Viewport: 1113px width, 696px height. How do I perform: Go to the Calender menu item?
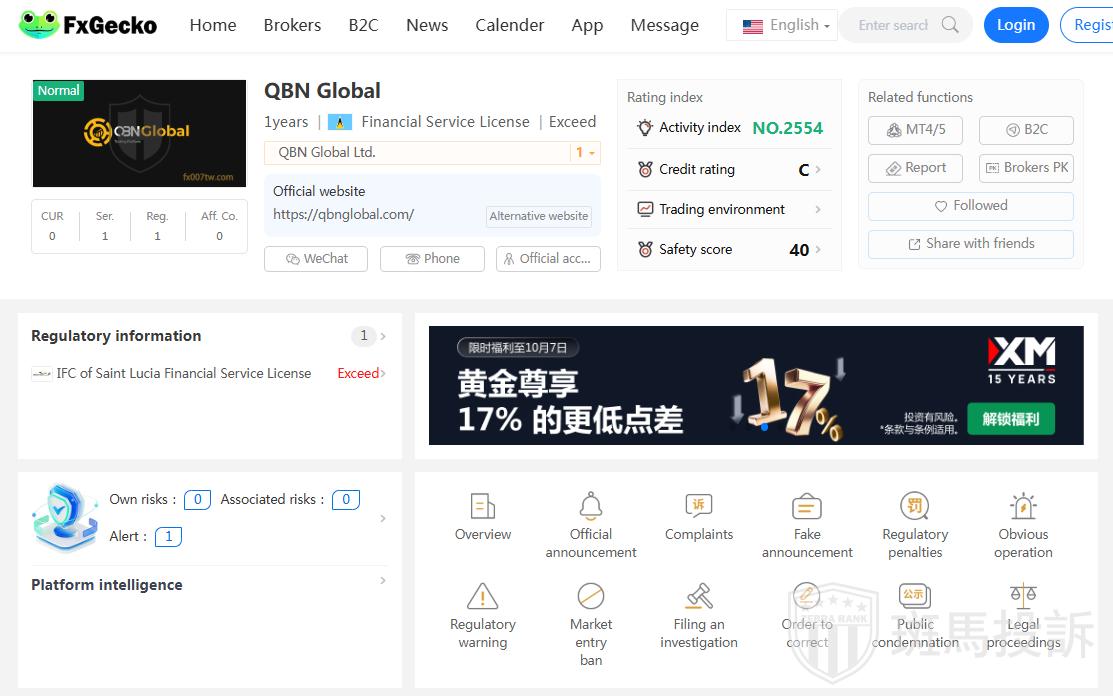(x=509, y=26)
